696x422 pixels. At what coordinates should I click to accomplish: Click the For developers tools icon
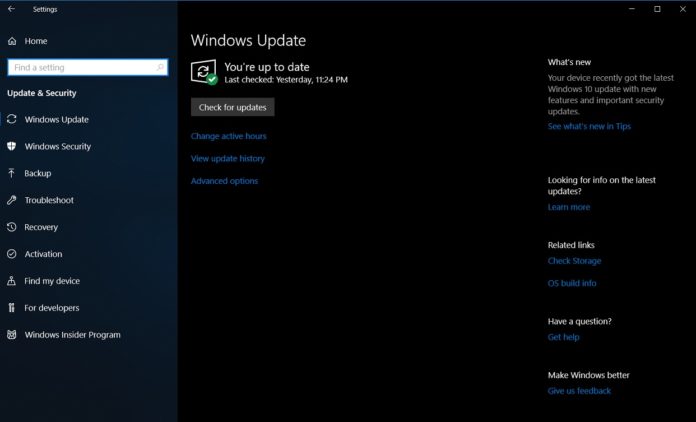[12, 308]
